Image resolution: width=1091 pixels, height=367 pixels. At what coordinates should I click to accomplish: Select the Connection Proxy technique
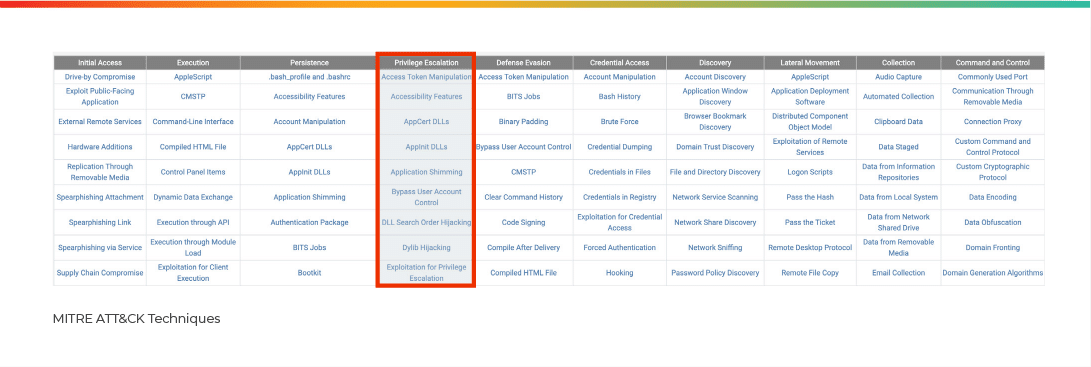coord(993,121)
